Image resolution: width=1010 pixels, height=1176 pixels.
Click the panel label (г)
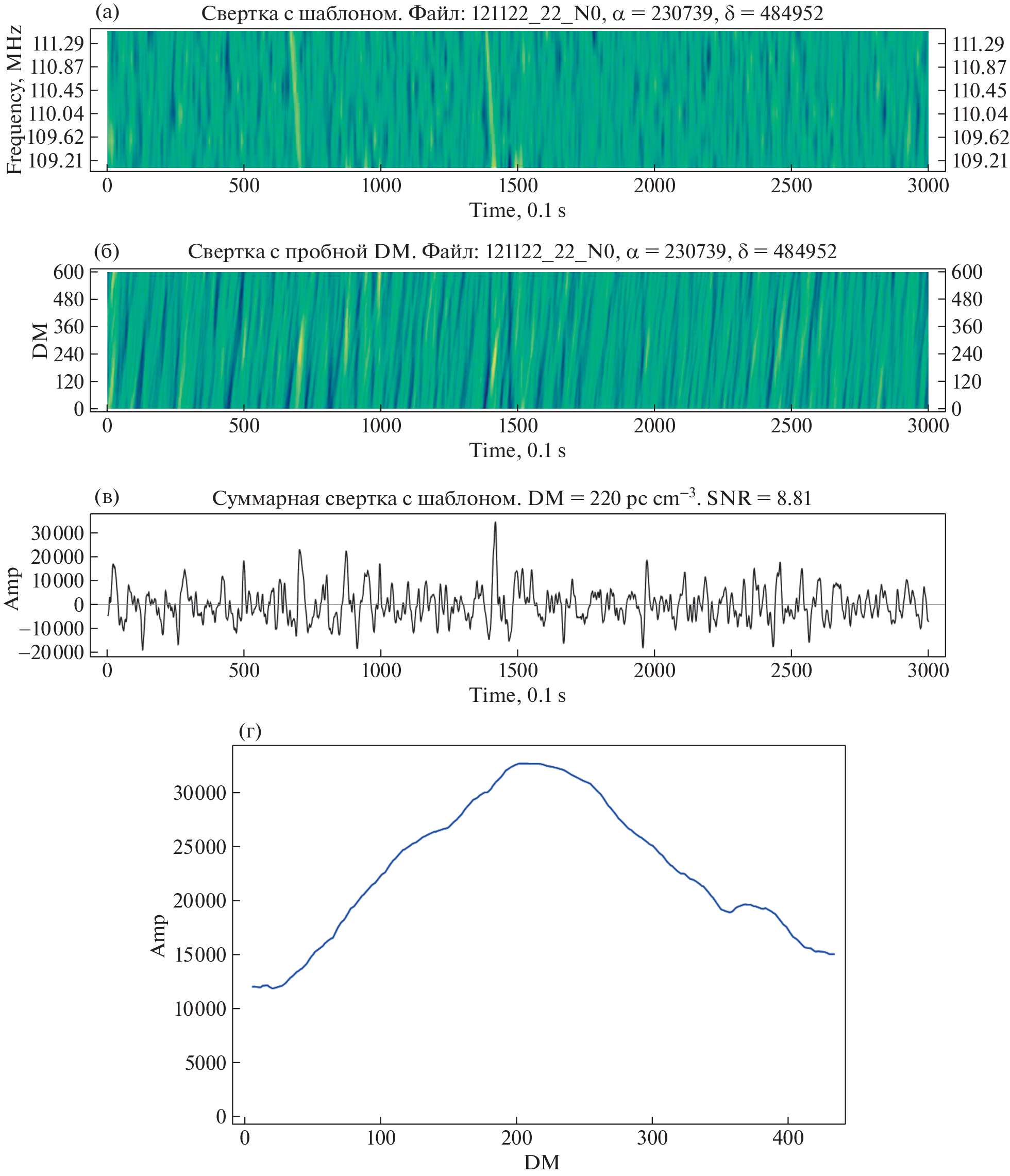click(250, 732)
